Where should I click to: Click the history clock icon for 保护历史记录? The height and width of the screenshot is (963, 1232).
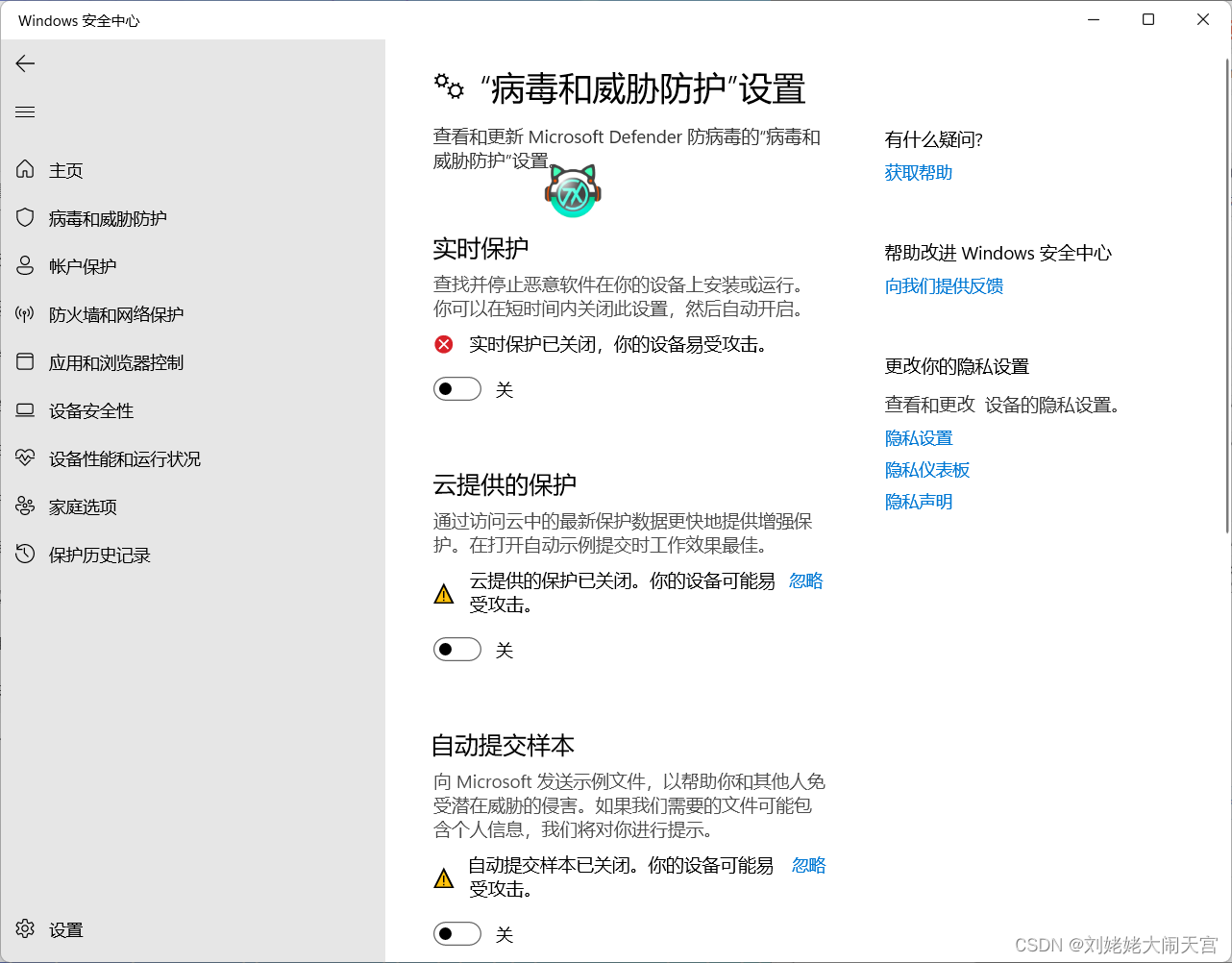[x=25, y=555]
